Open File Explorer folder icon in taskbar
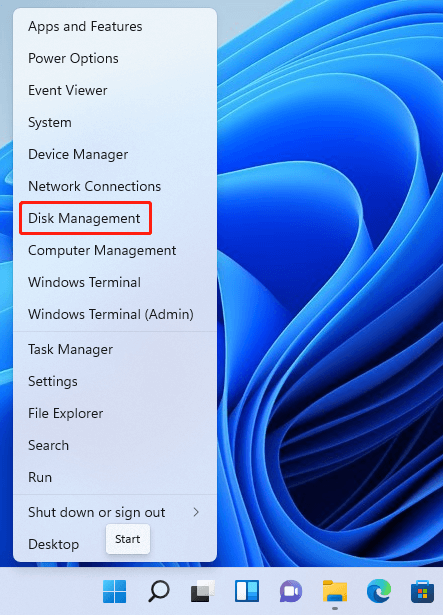Screen dimensions: 443x615 (x=335, y=591)
